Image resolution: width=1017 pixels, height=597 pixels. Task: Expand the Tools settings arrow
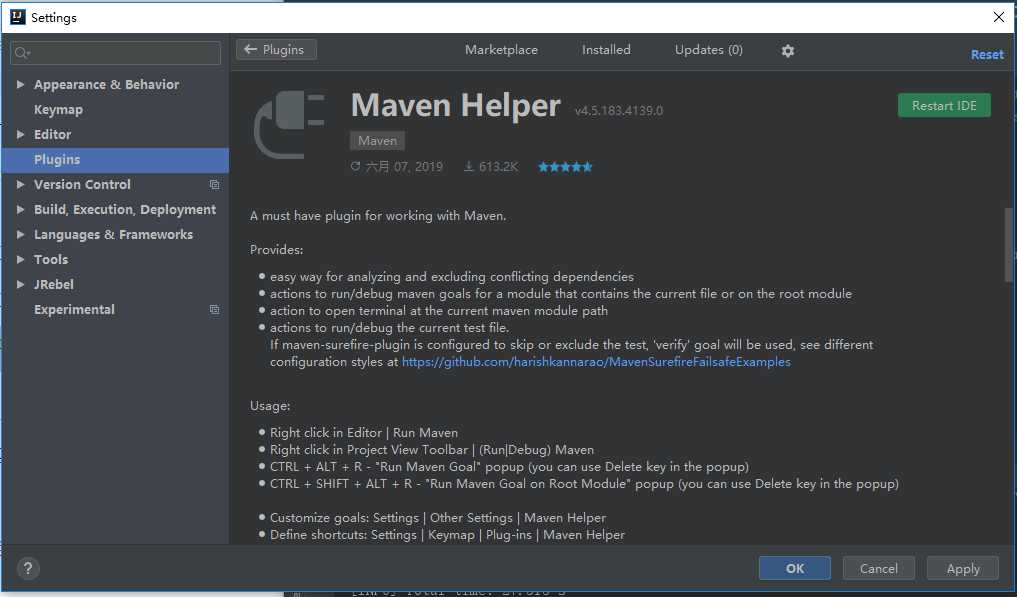tap(20, 260)
